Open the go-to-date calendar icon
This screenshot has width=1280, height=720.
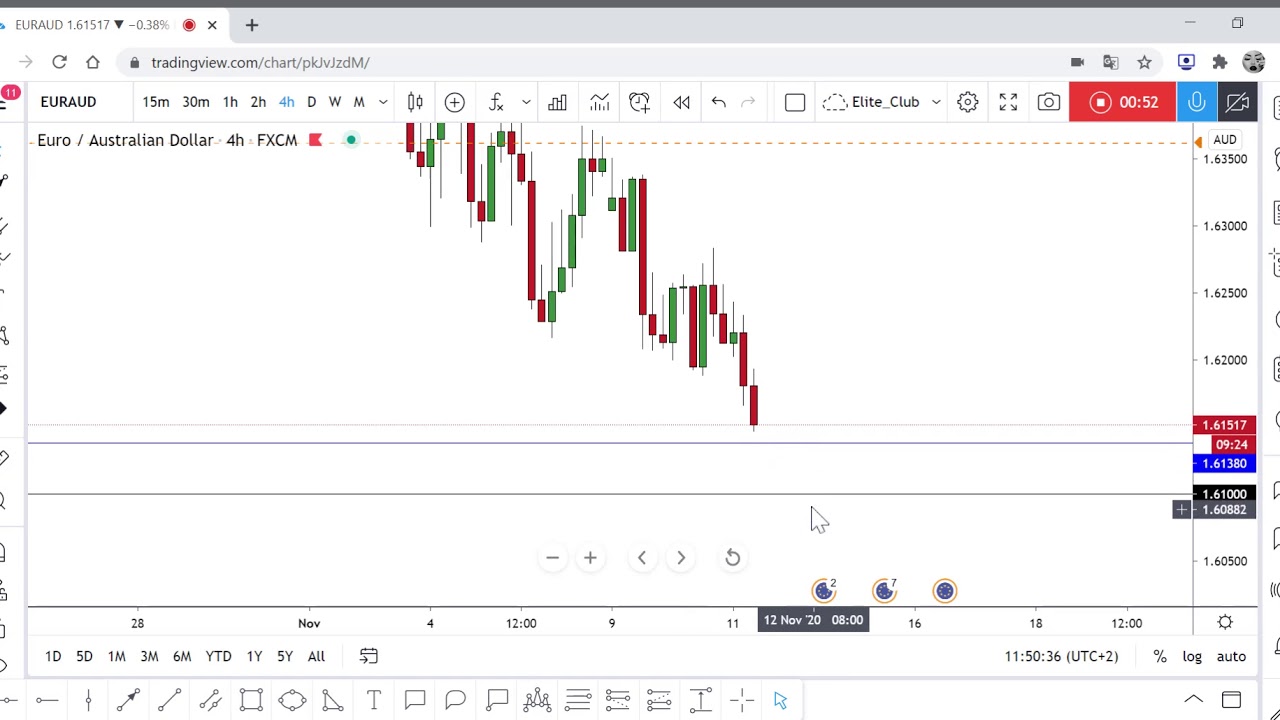369,656
